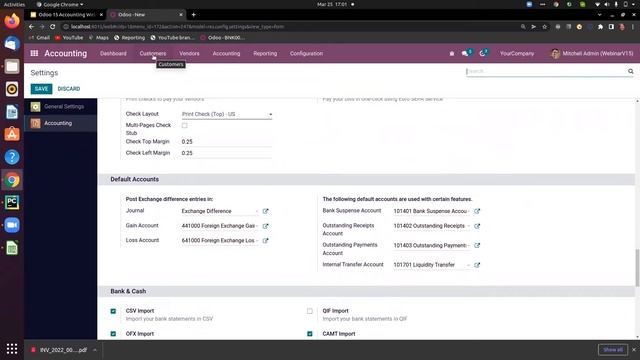Click Show all downloads button

[613, 350]
